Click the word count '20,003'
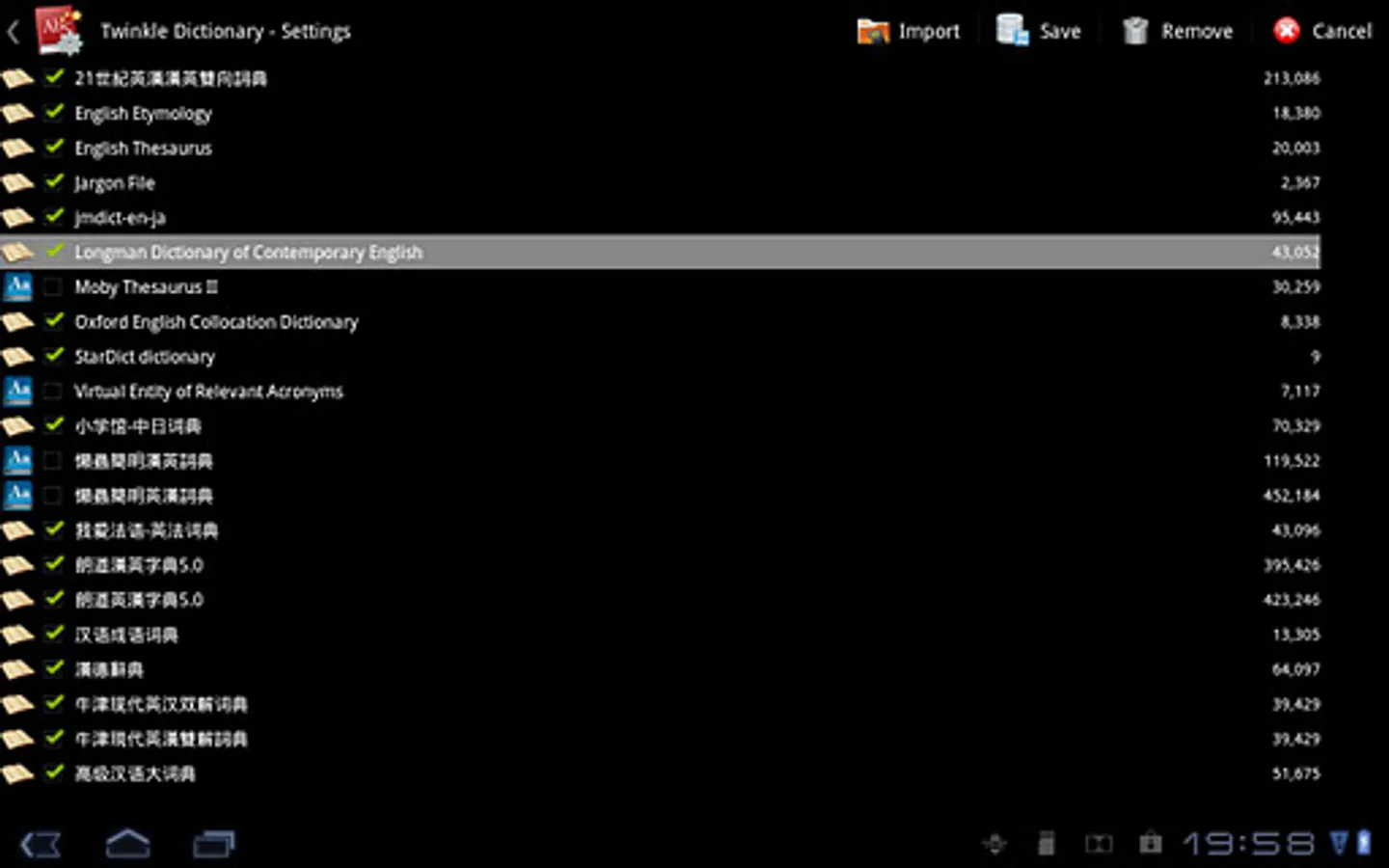Viewport: 1389px width, 868px height. pyautogui.click(x=1295, y=148)
